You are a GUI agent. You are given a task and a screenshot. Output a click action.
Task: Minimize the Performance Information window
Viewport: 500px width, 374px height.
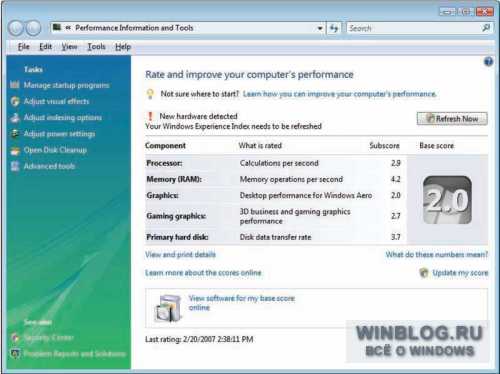click(447, 12)
